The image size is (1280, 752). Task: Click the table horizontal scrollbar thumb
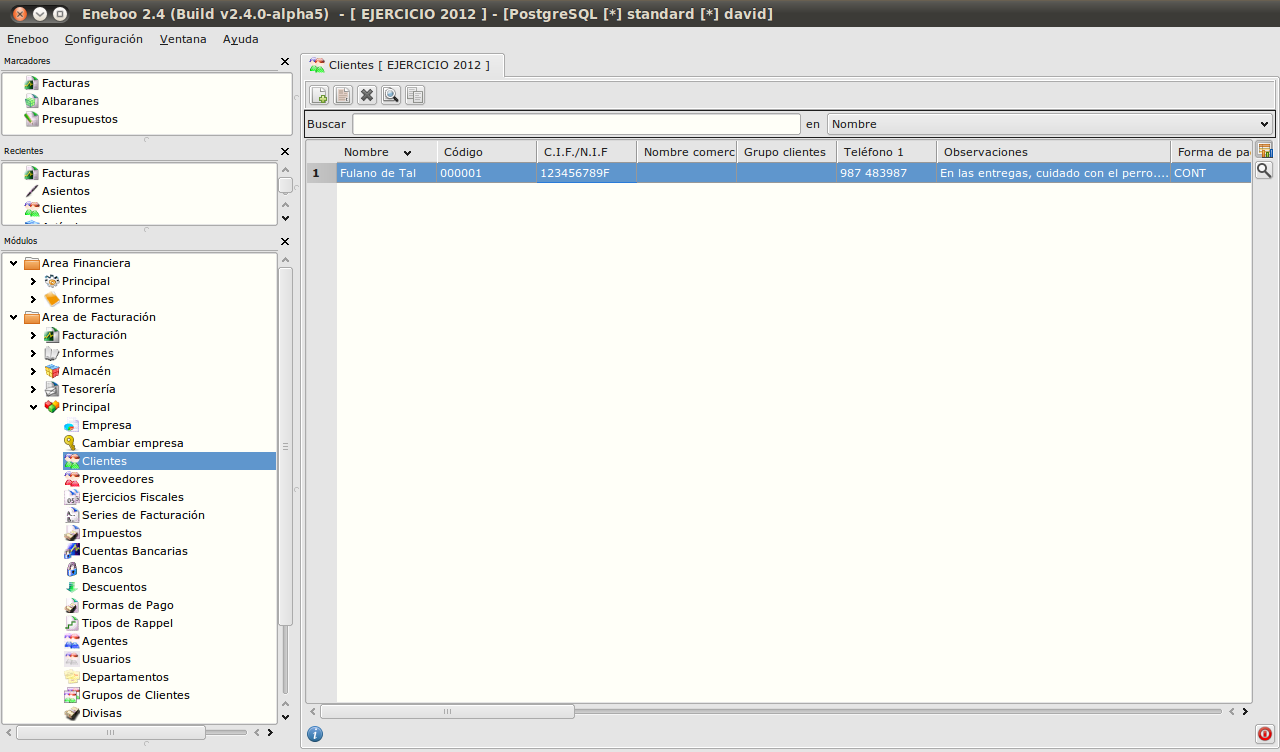pos(447,712)
